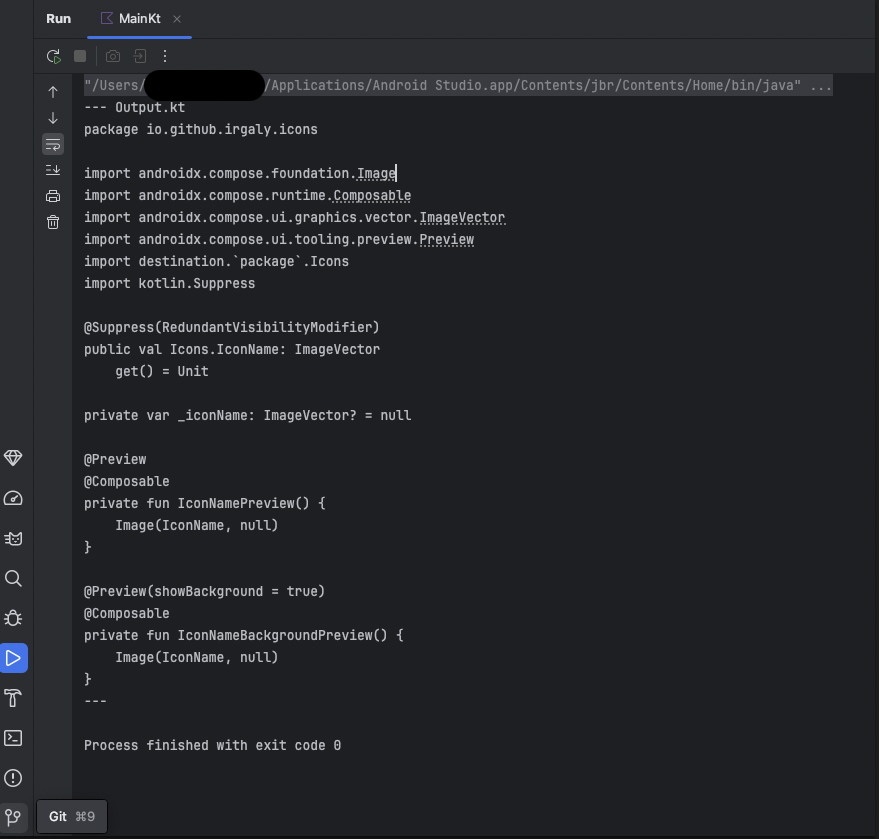The height and width of the screenshot is (839, 879).
Task: Open the Terminal tool window
Action: click(x=13, y=738)
